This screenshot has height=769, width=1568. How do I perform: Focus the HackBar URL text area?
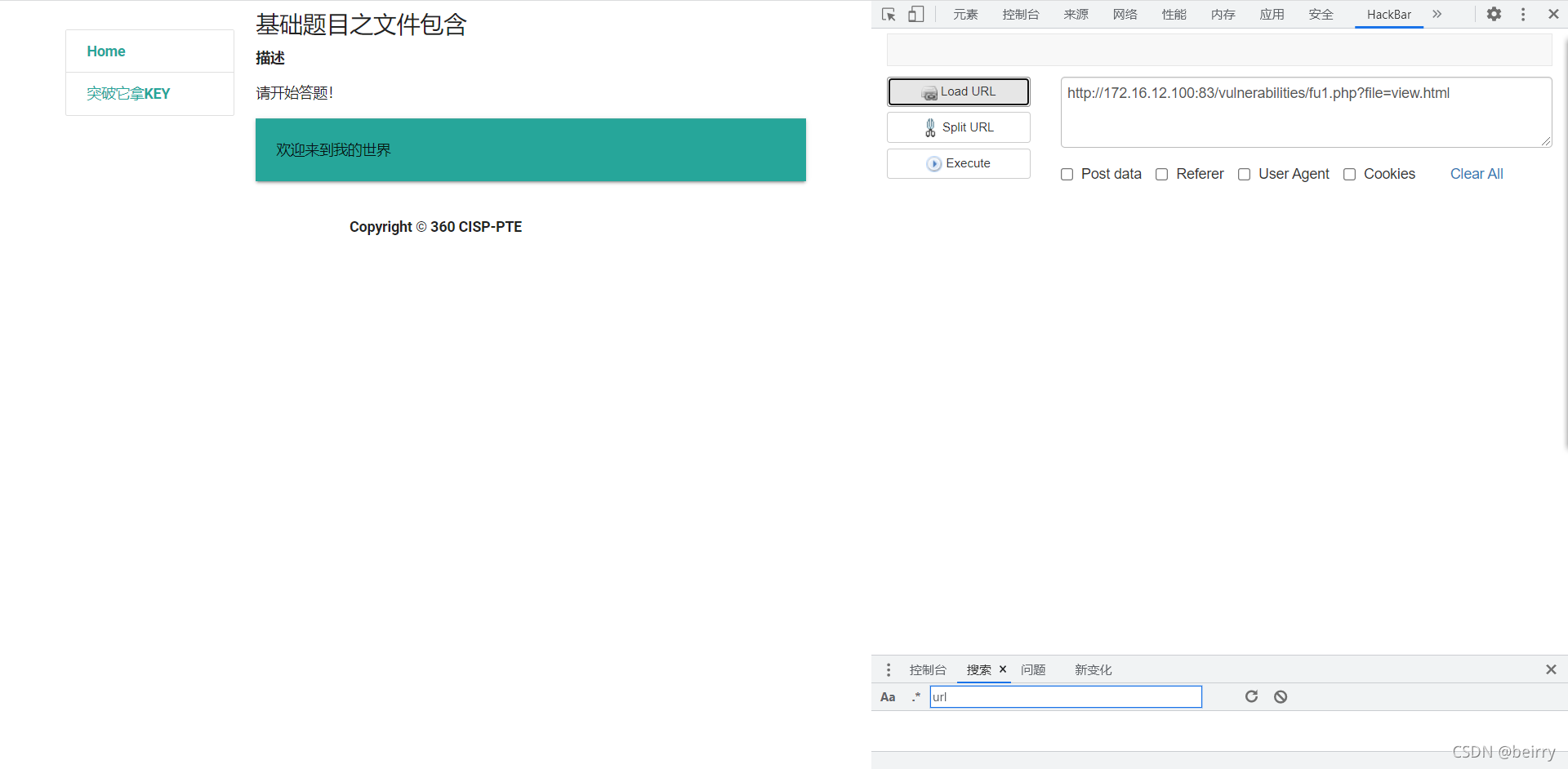[x=1306, y=113]
